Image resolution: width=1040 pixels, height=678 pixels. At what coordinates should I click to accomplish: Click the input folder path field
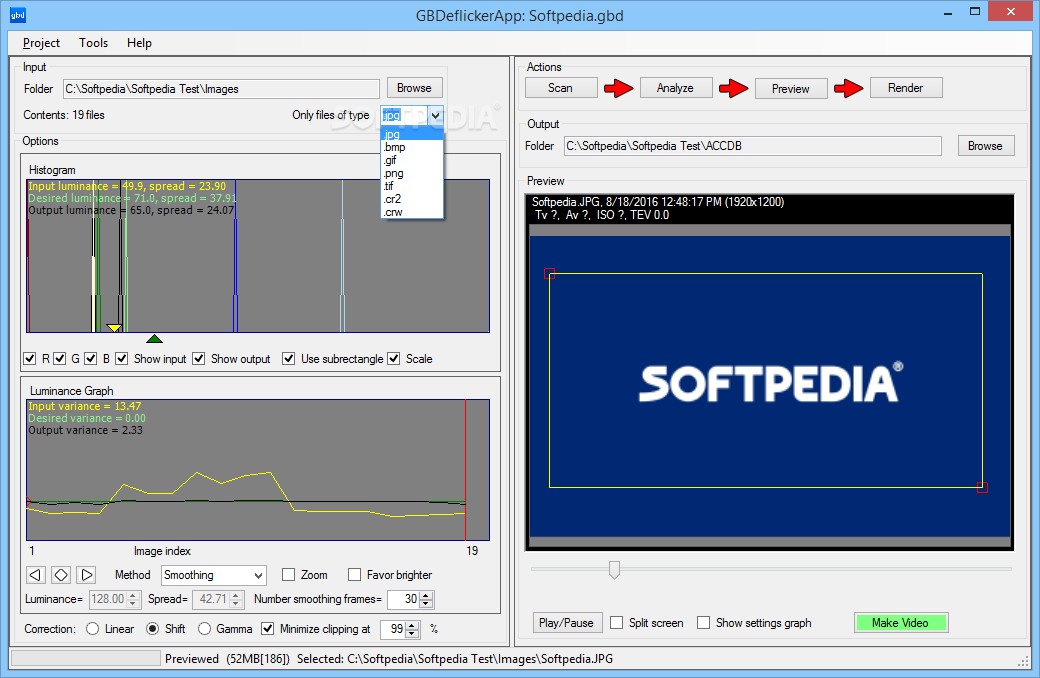[221, 89]
